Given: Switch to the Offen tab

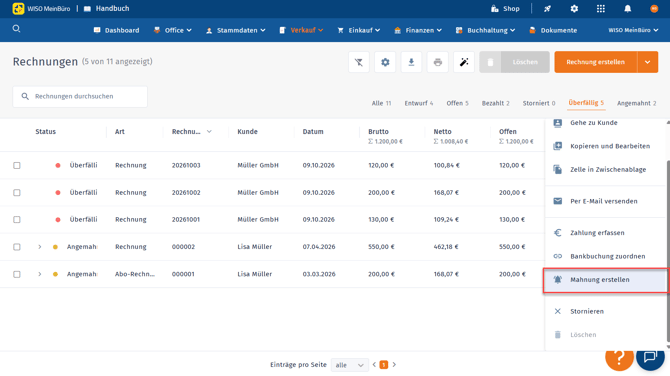Looking at the screenshot, I should coord(457,103).
